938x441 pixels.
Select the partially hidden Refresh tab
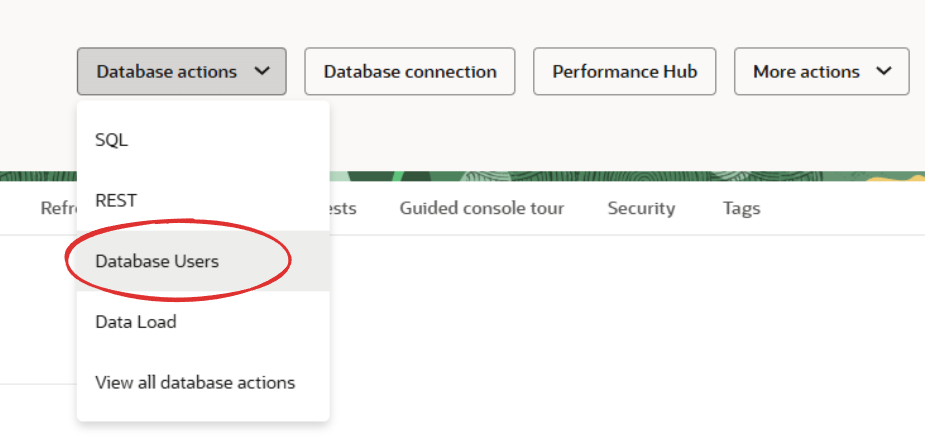(x=58, y=208)
